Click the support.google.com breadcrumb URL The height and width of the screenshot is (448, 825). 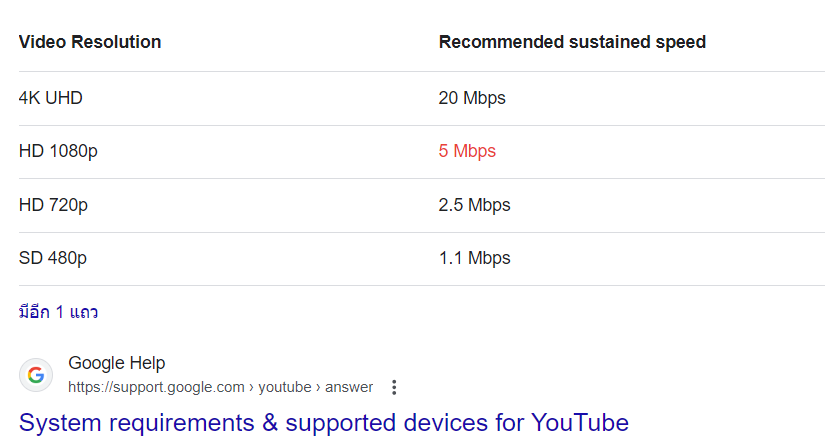click(x=156, y=387)
